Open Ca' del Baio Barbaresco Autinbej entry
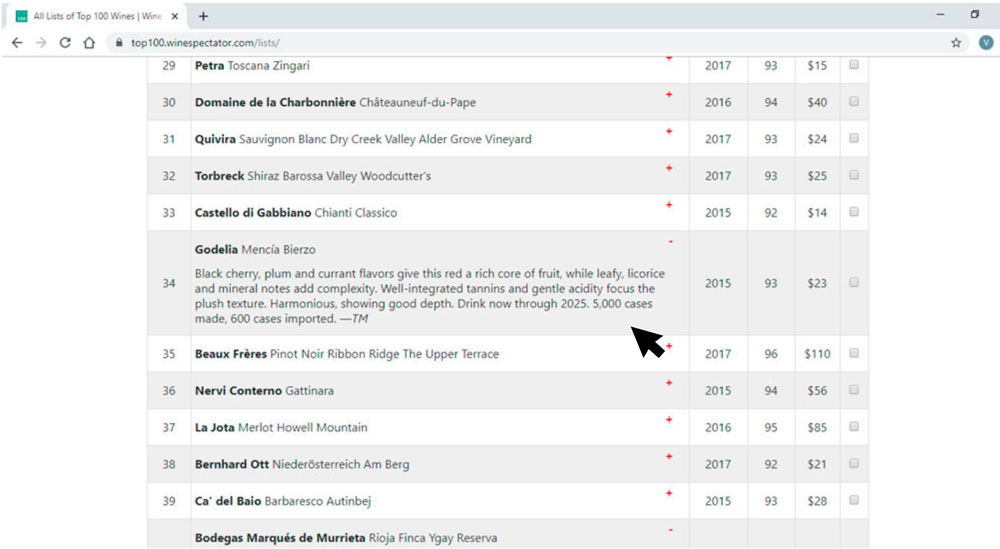1000x549 pixels. click(x=283, y=501)
